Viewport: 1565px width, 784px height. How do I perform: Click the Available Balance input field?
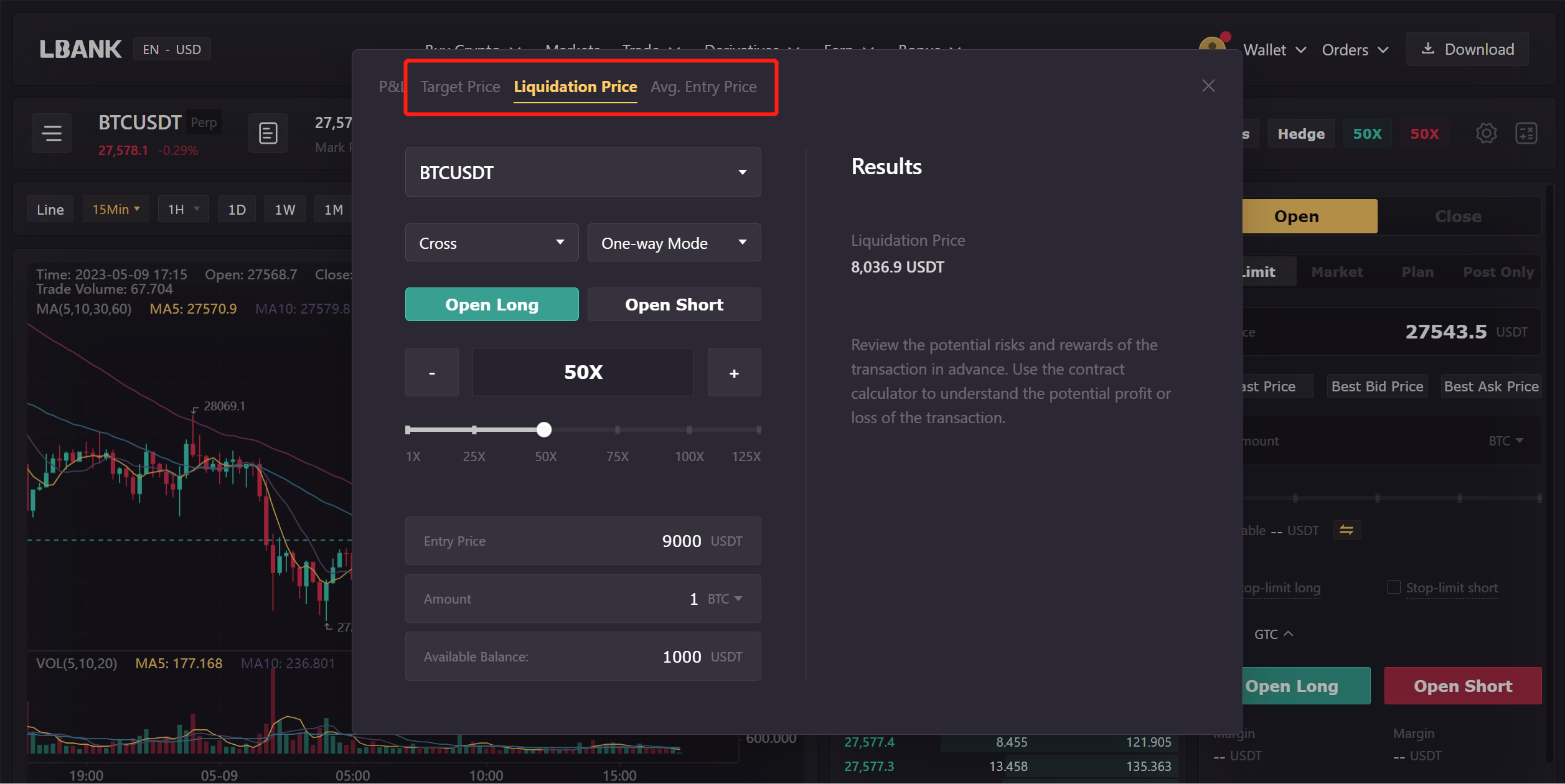(583, 656)
